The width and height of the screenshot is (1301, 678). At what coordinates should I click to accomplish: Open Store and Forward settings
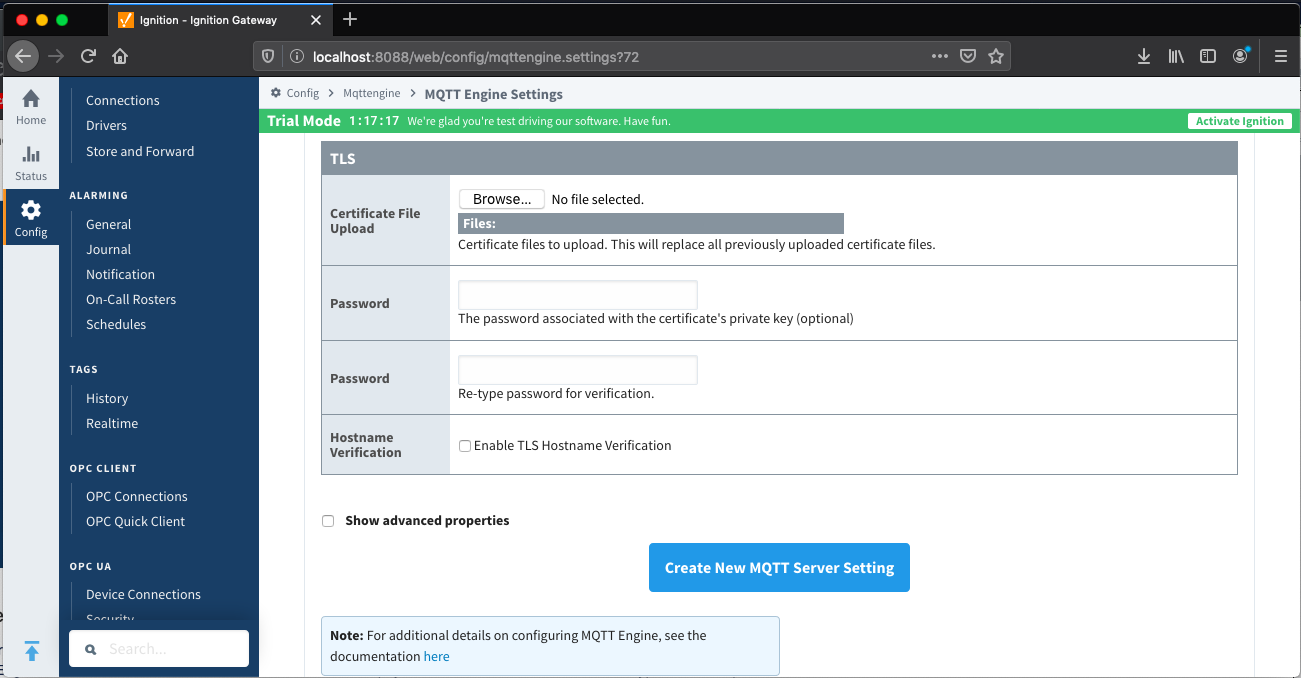140,151
